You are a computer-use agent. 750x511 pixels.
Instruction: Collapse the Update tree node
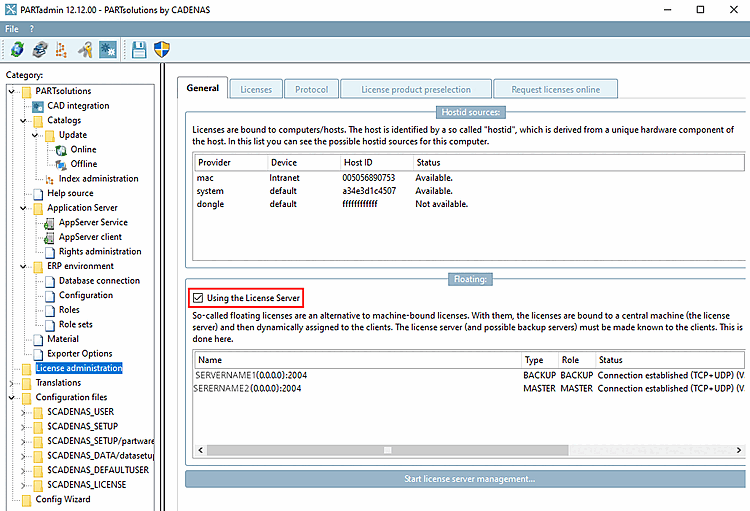pos(35,135)
